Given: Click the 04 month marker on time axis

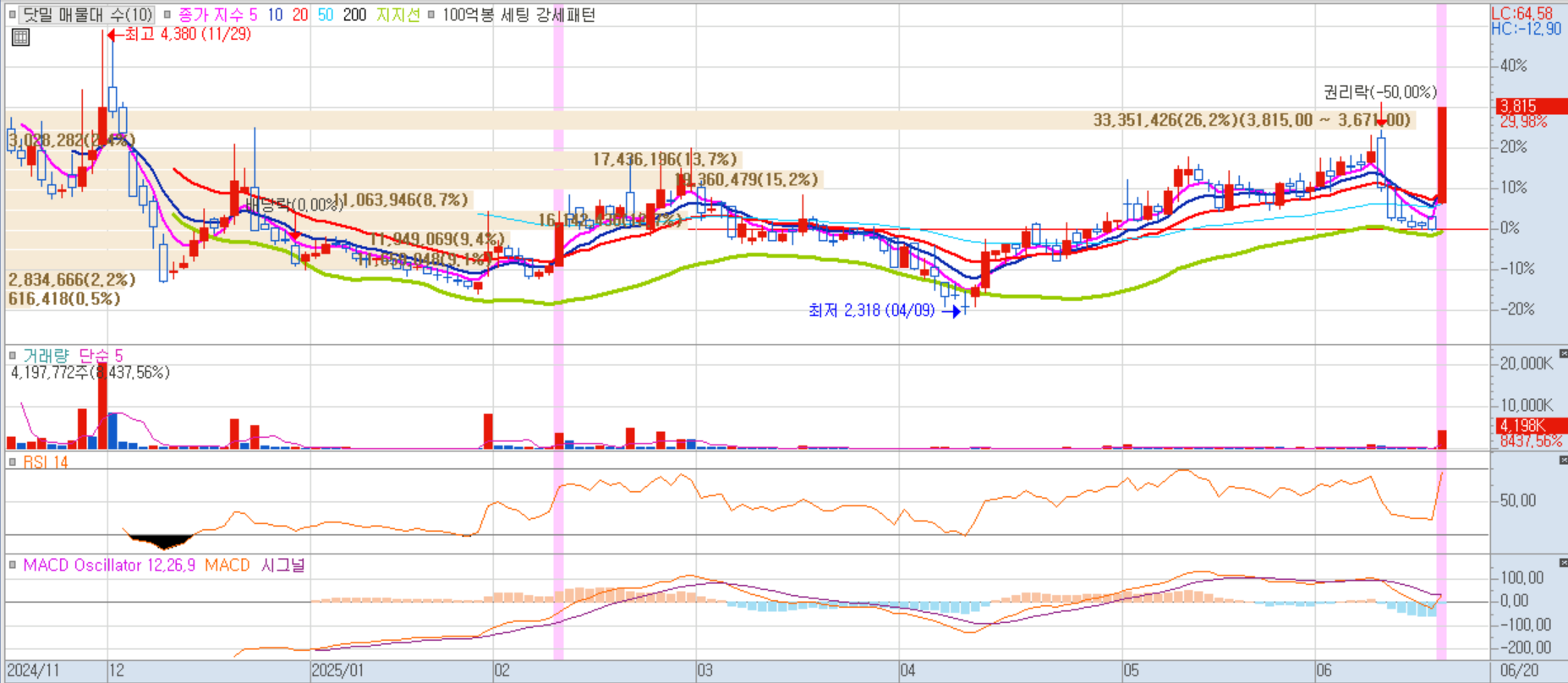Looking at the screenshot, I should pos(907,670).
